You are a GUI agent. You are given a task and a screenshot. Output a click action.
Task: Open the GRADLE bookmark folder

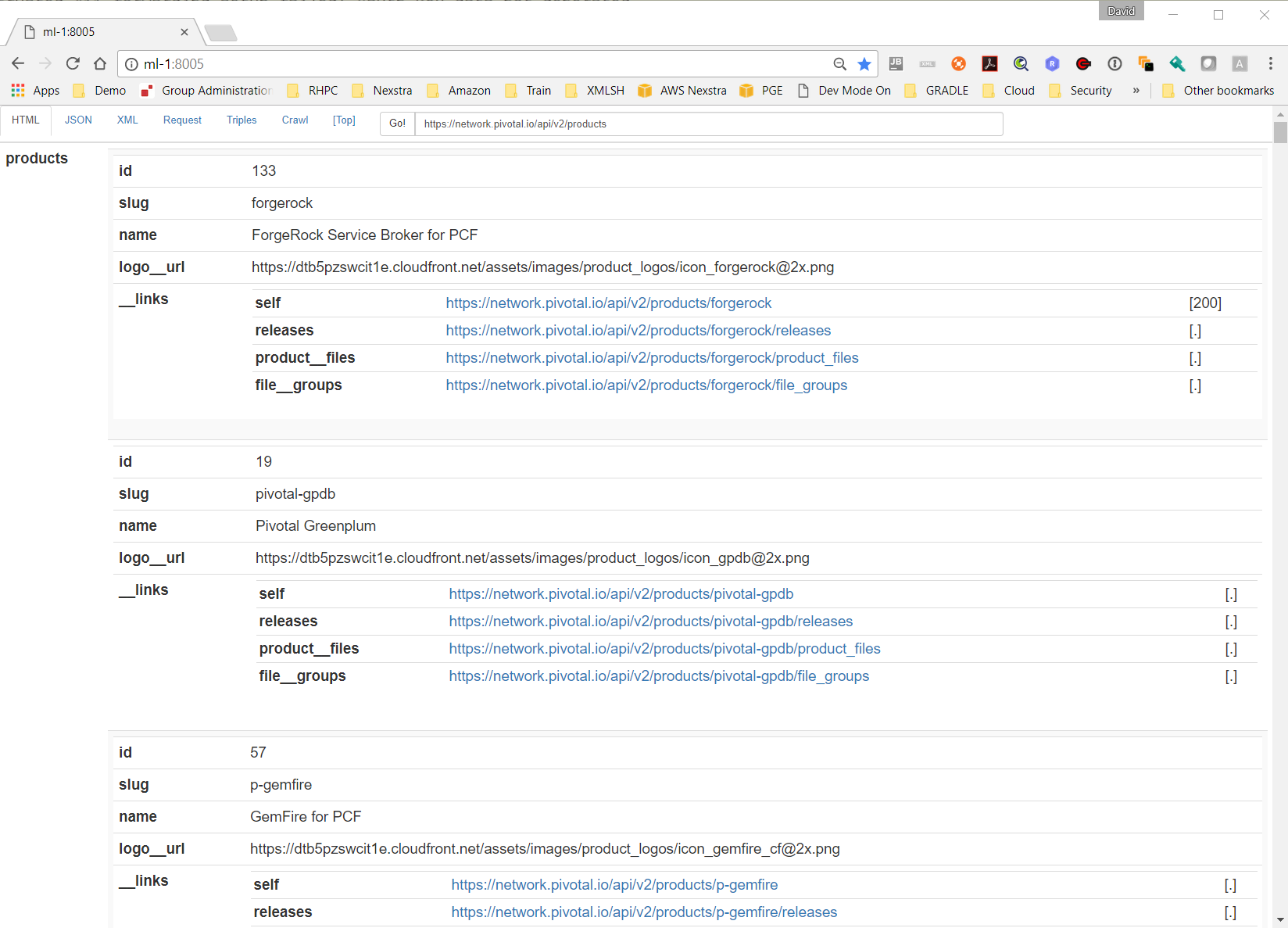936,91
